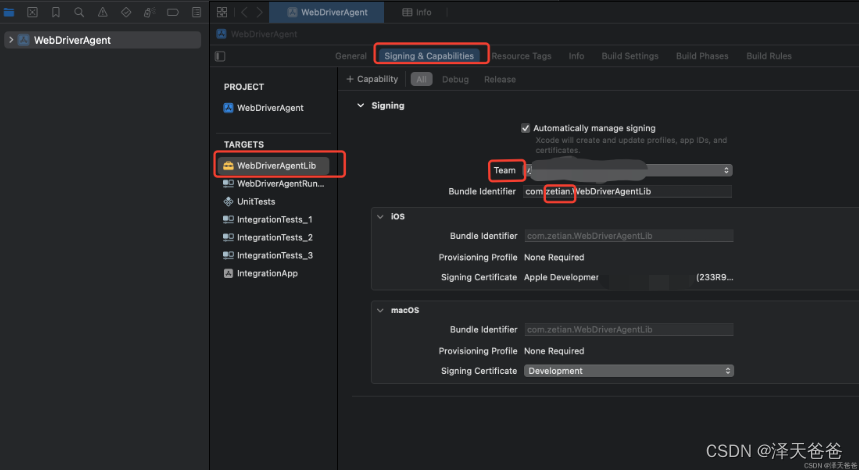Open Info tab beside Resource Tags
This screenshot has width=859, height=470.
coord(576,56)
